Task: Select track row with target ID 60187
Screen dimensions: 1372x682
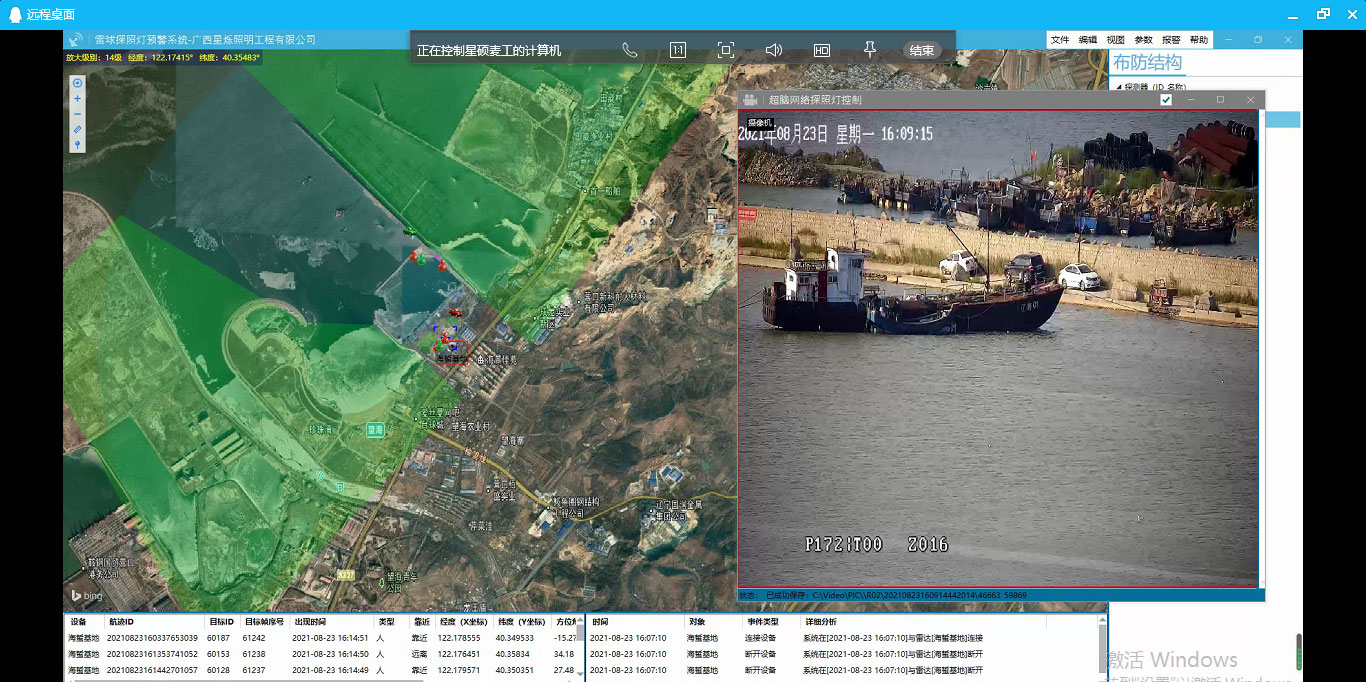Action: coord(220,638)
